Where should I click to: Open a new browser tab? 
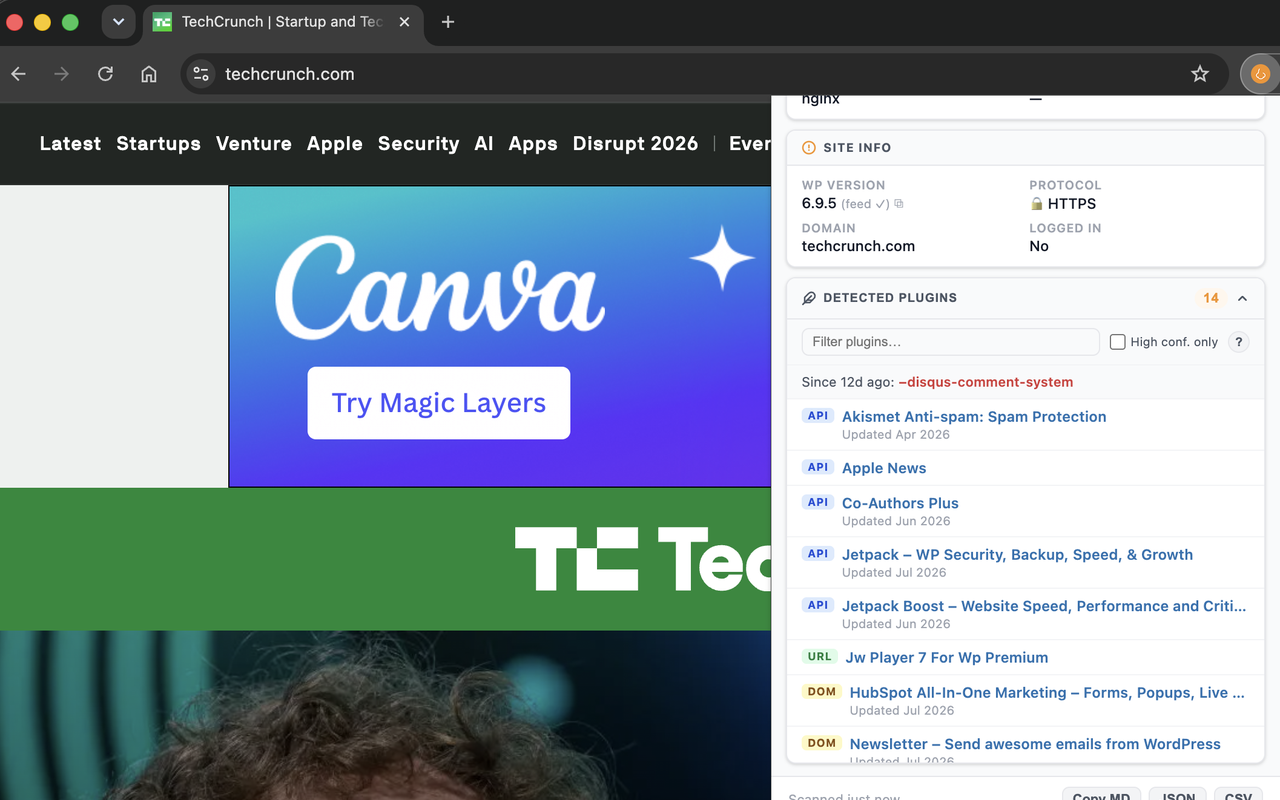[x=448, y=22]
